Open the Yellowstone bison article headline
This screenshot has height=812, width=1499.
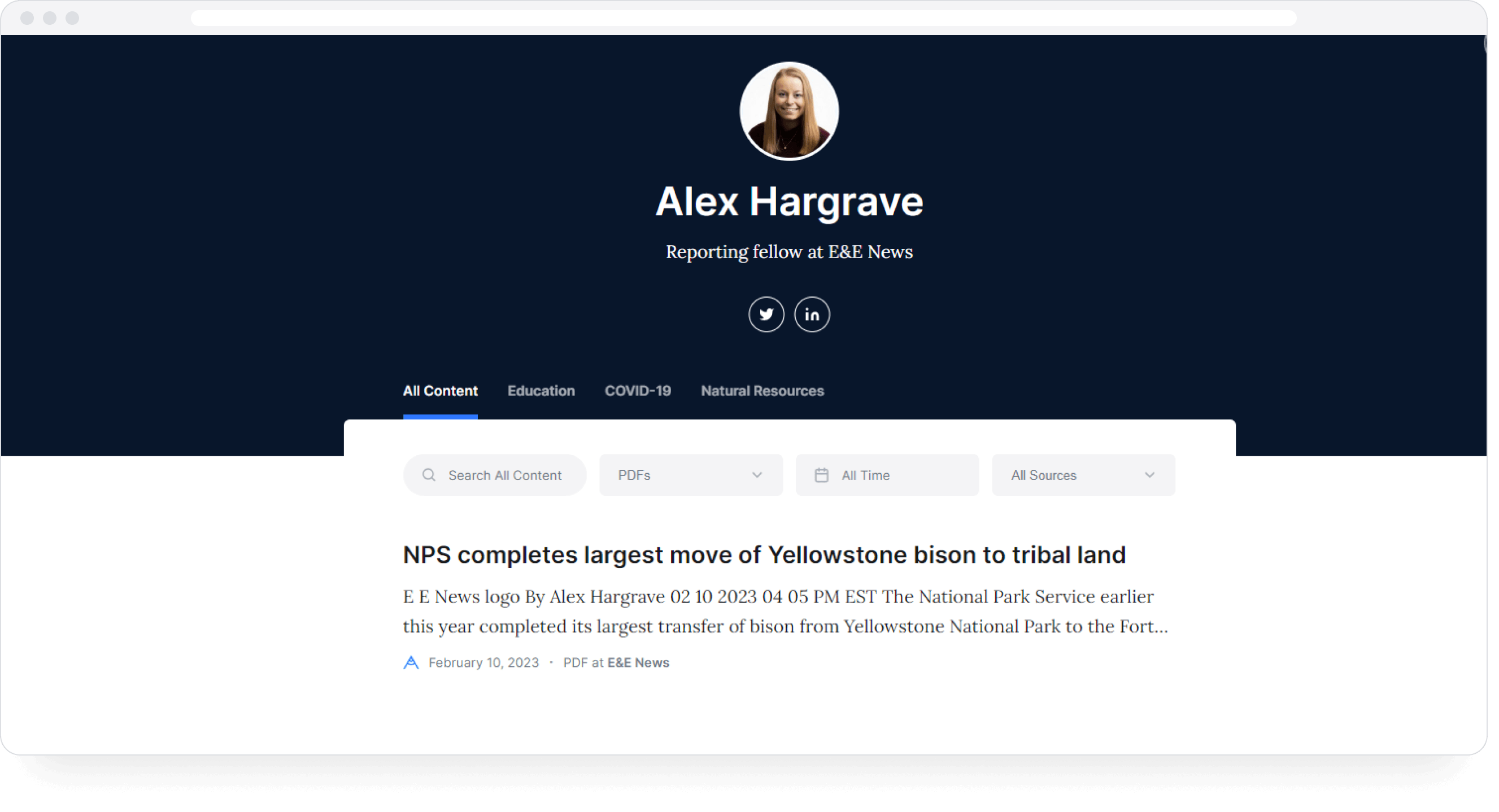point(764,555)
